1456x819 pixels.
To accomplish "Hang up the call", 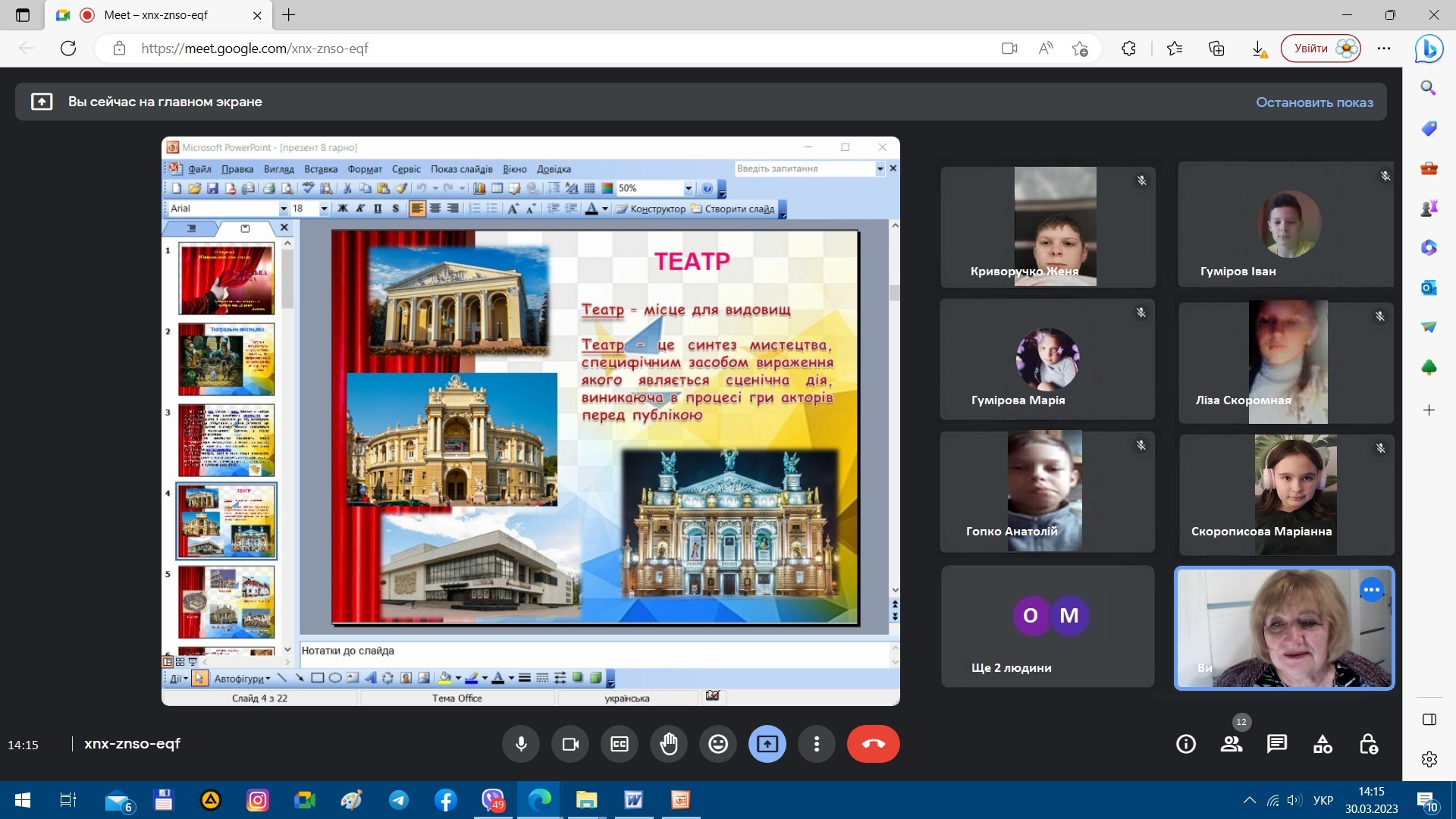I will pos(873,744).
